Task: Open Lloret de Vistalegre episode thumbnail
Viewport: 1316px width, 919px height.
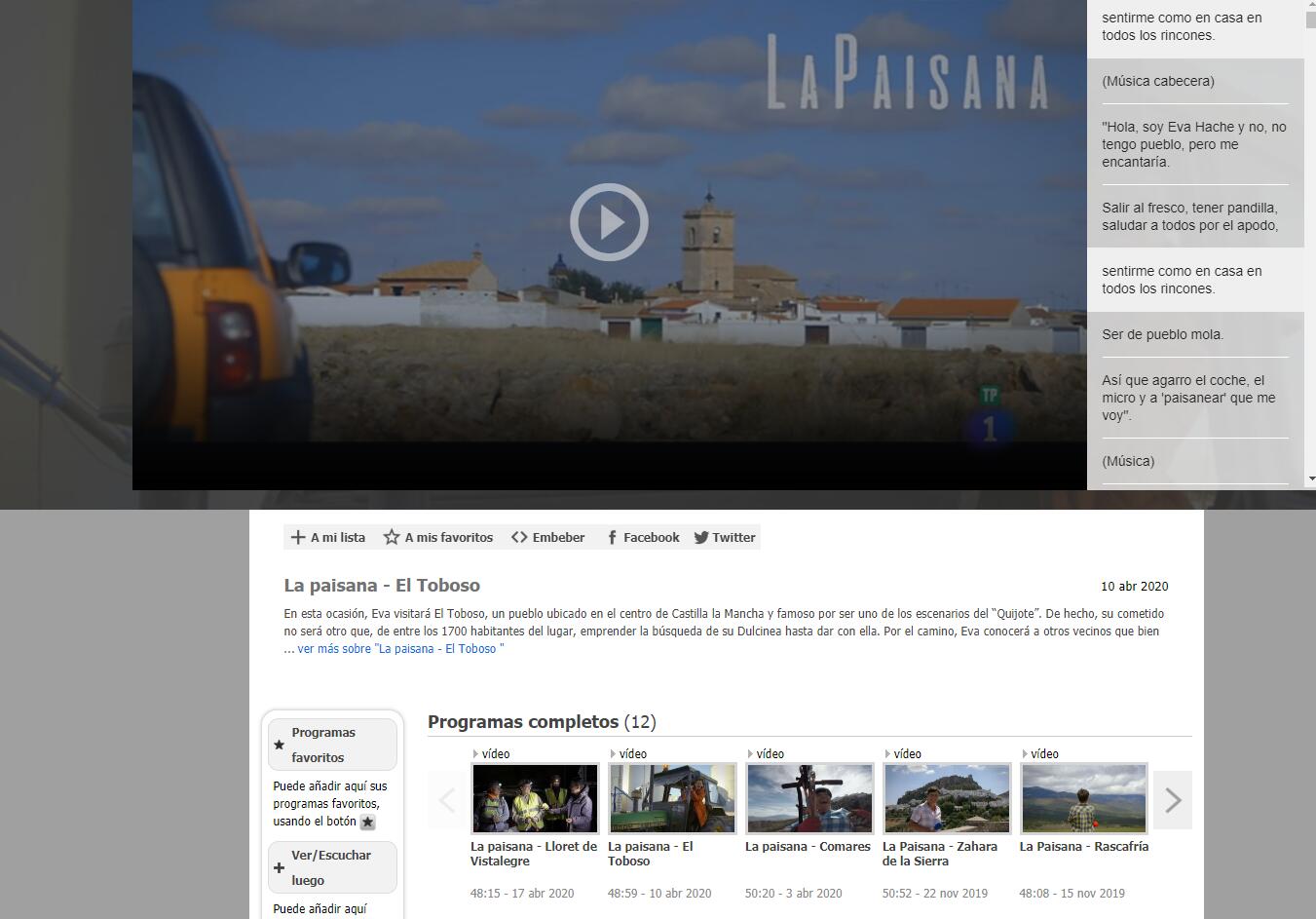Action: tap(535, 798)
